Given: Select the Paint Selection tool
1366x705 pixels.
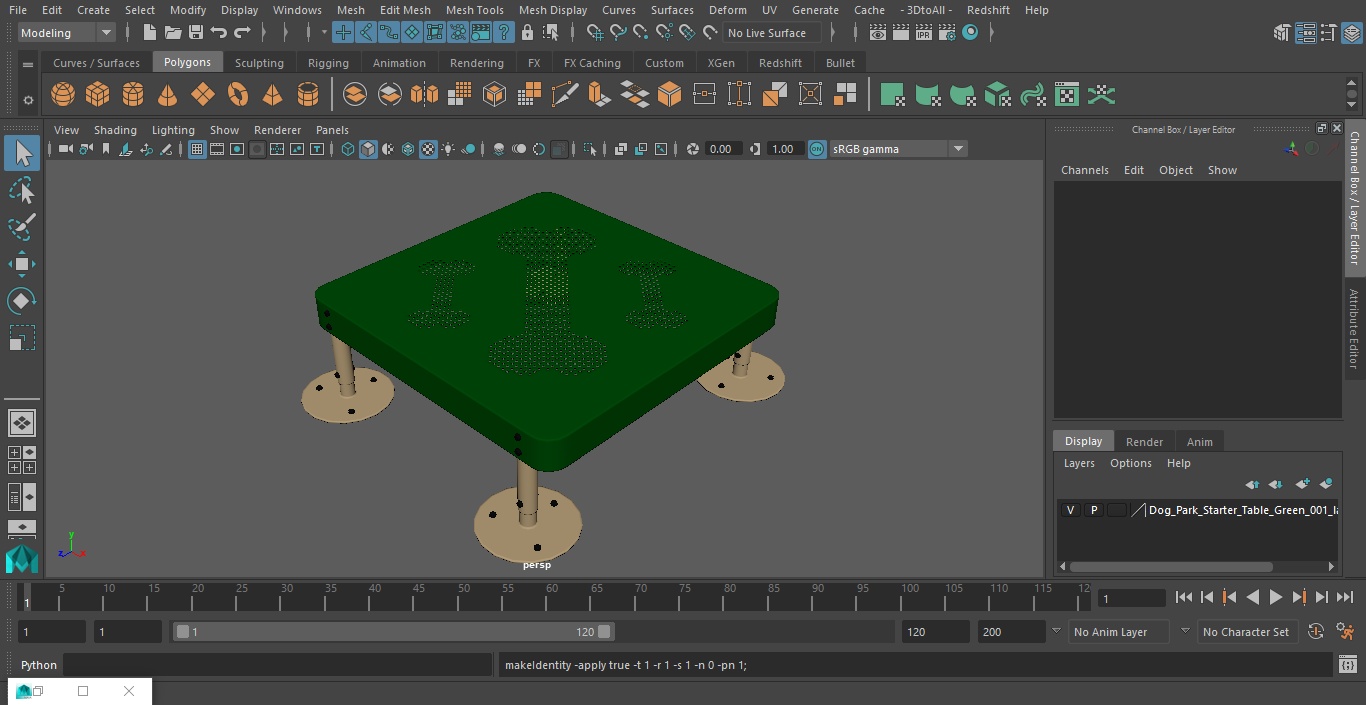Looking at the screenshot, I should [x=22, y=227].
